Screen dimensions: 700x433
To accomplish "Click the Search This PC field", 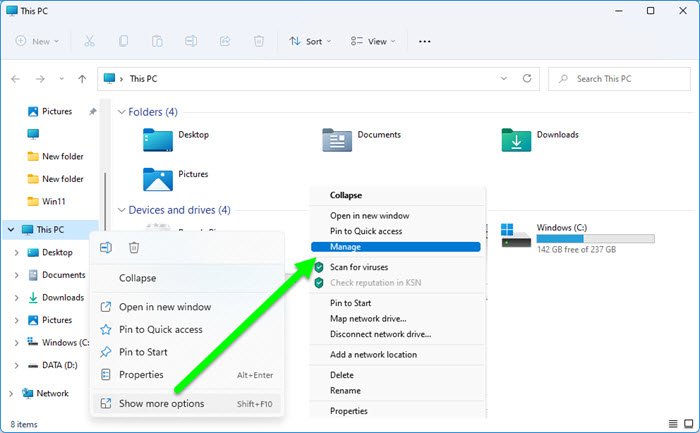I will click(x=619, y=79).
